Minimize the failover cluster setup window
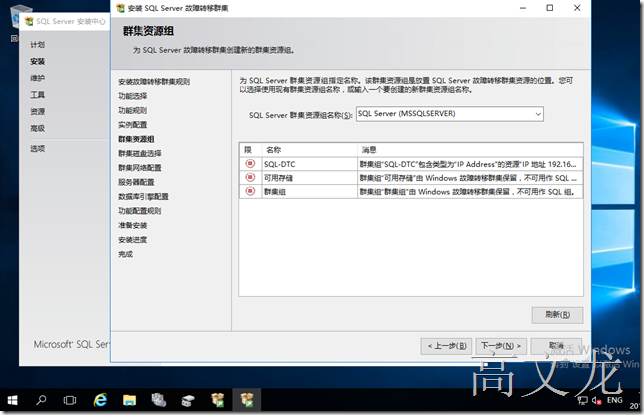 523,8
